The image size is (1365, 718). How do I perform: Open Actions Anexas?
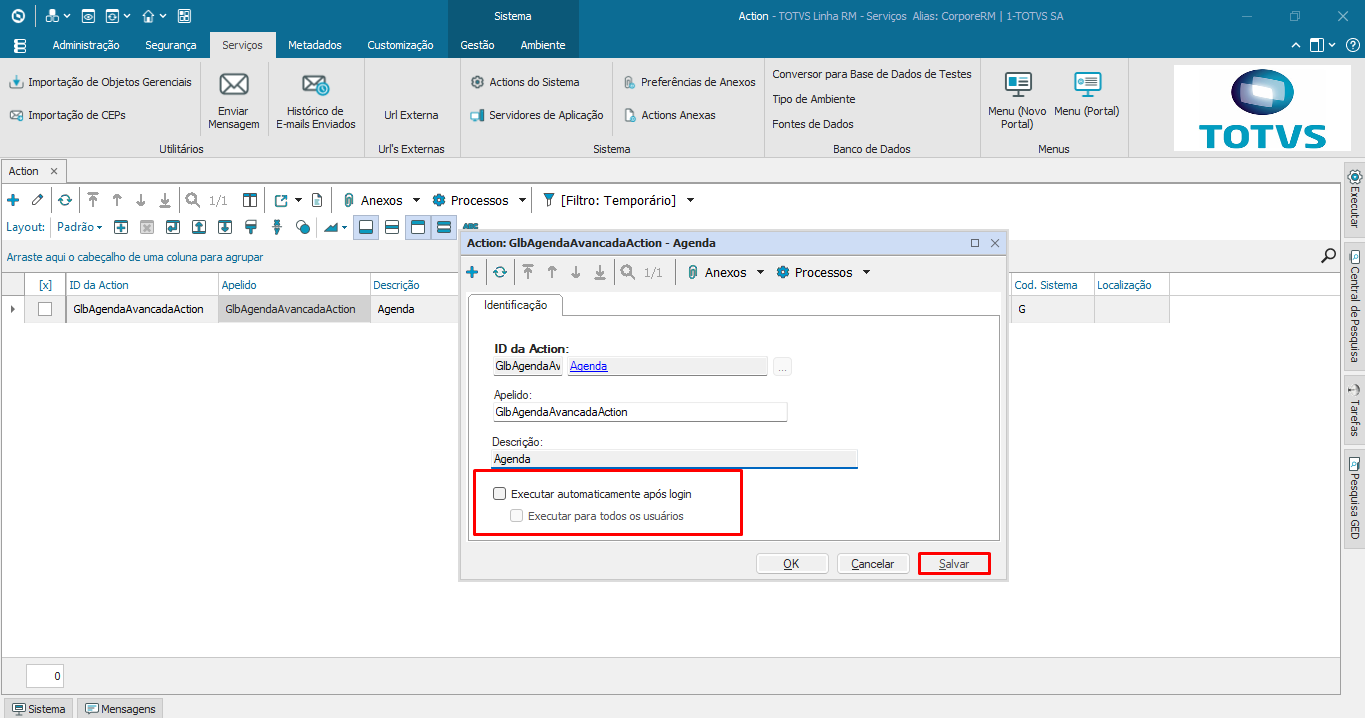click(669, 115)
